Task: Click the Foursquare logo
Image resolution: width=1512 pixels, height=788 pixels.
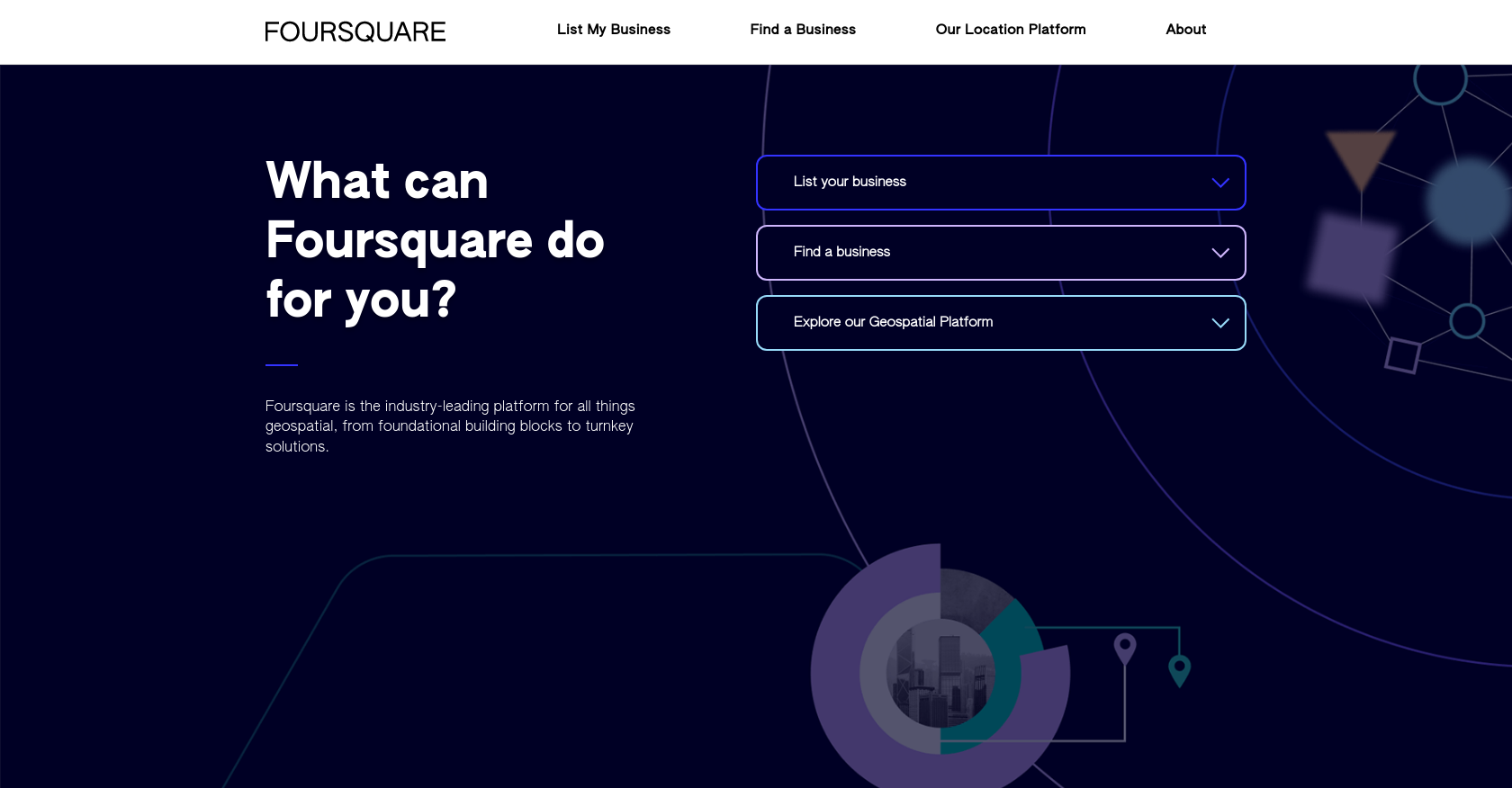Action: click(x=355, y=32)
